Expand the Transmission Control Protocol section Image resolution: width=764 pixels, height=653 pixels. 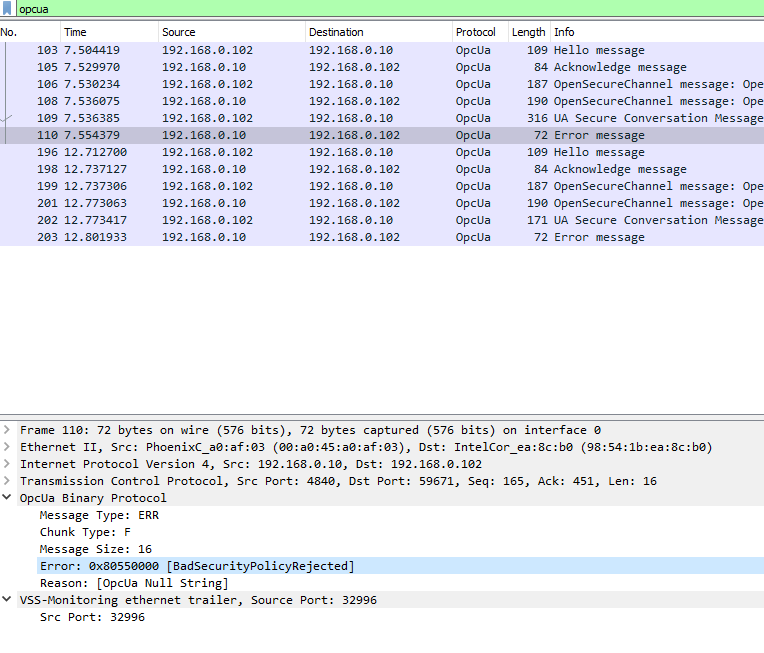click(x=8, y=481)
